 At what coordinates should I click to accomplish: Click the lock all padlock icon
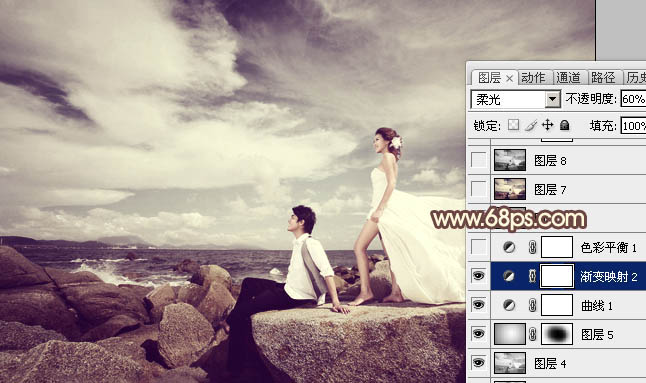[x=565, y=125]
